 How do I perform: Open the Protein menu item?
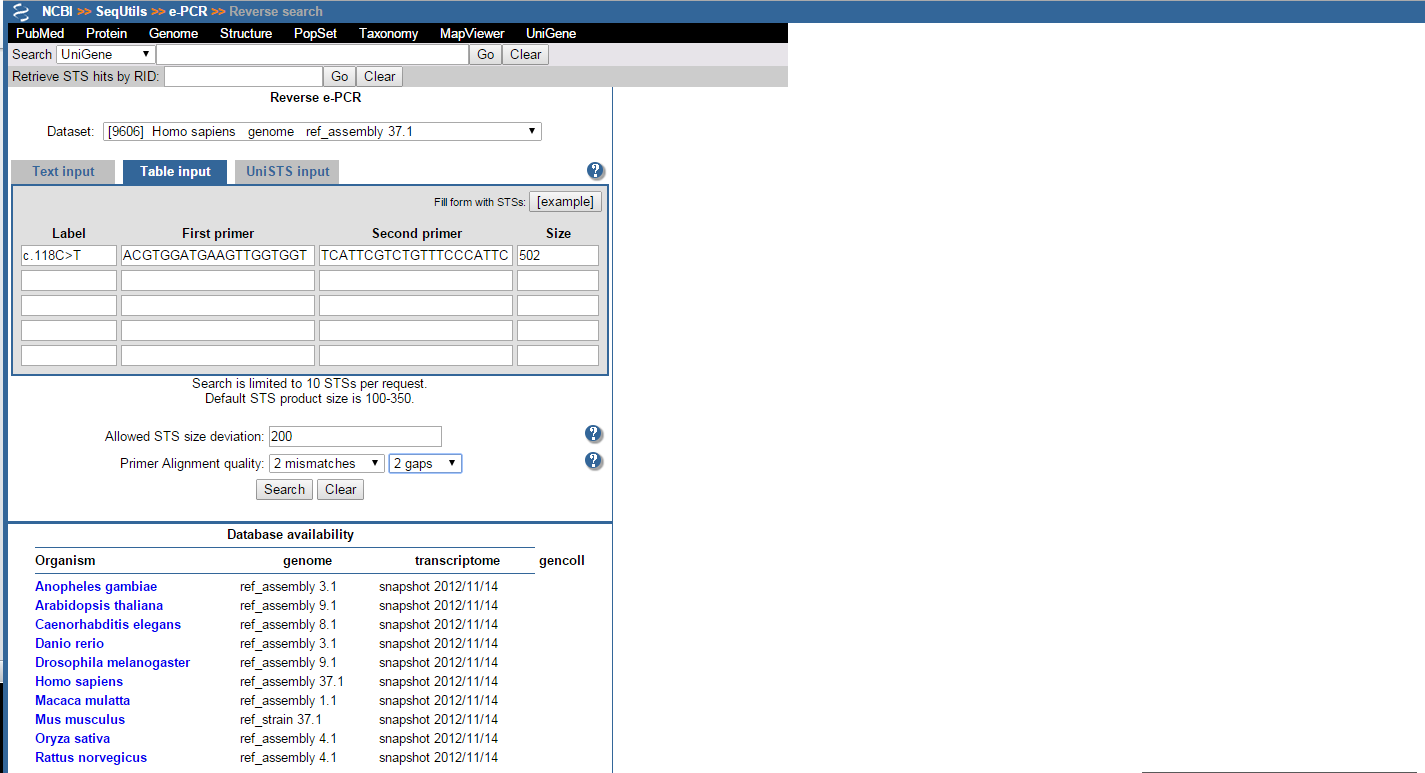tap(107, 33)
